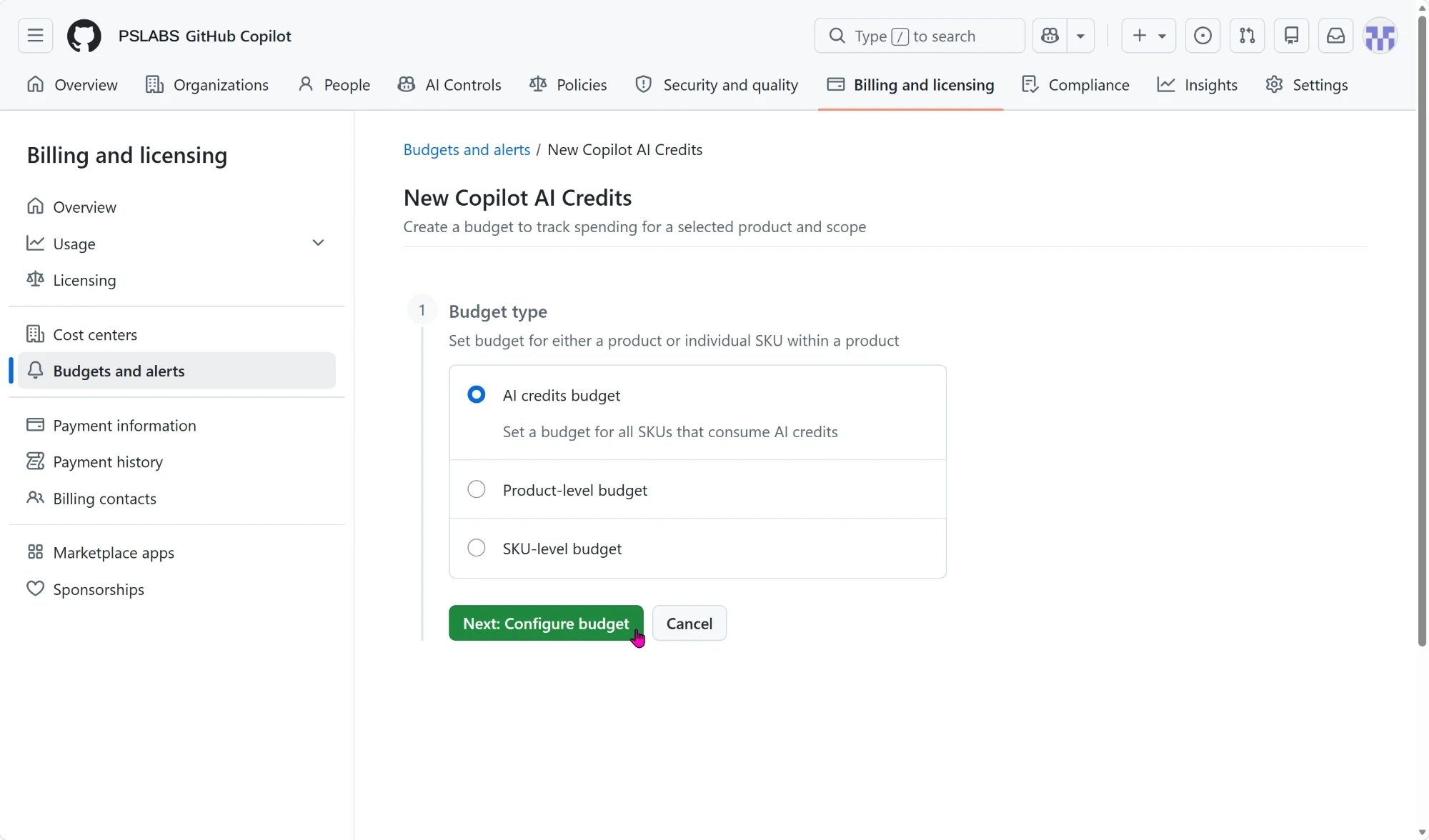
Task: Select the AI credits budget radio button
Action: [476, 395]
